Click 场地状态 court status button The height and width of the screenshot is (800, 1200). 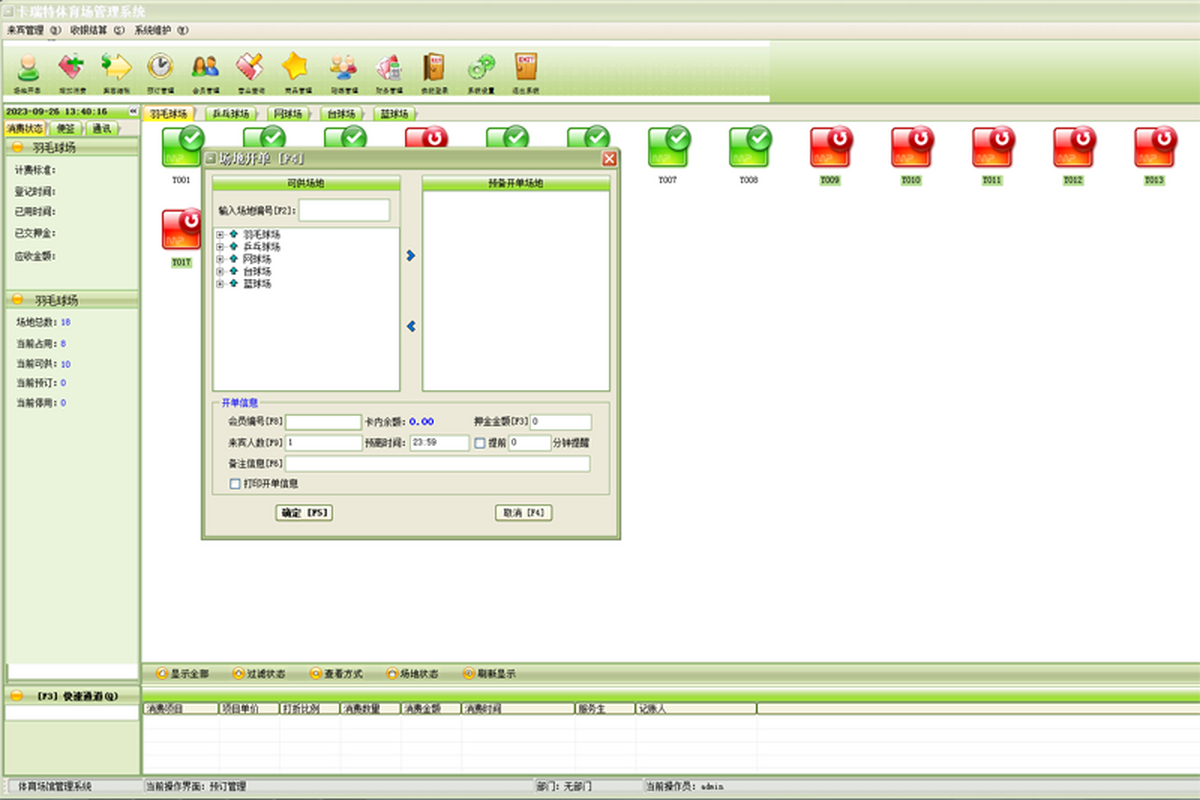pos(412,674)
